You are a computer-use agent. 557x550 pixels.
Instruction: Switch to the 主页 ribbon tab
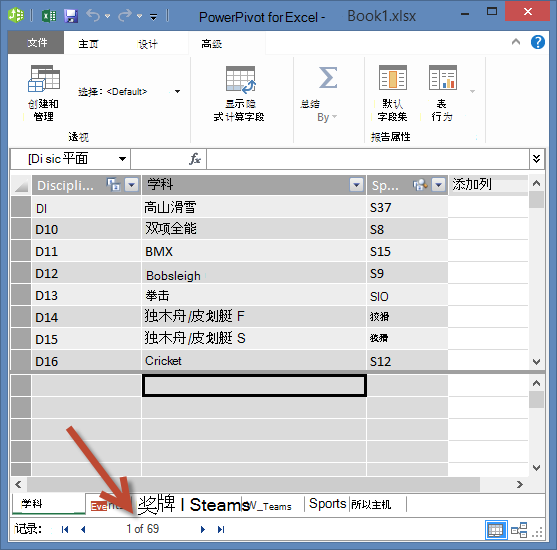point(88,44)
